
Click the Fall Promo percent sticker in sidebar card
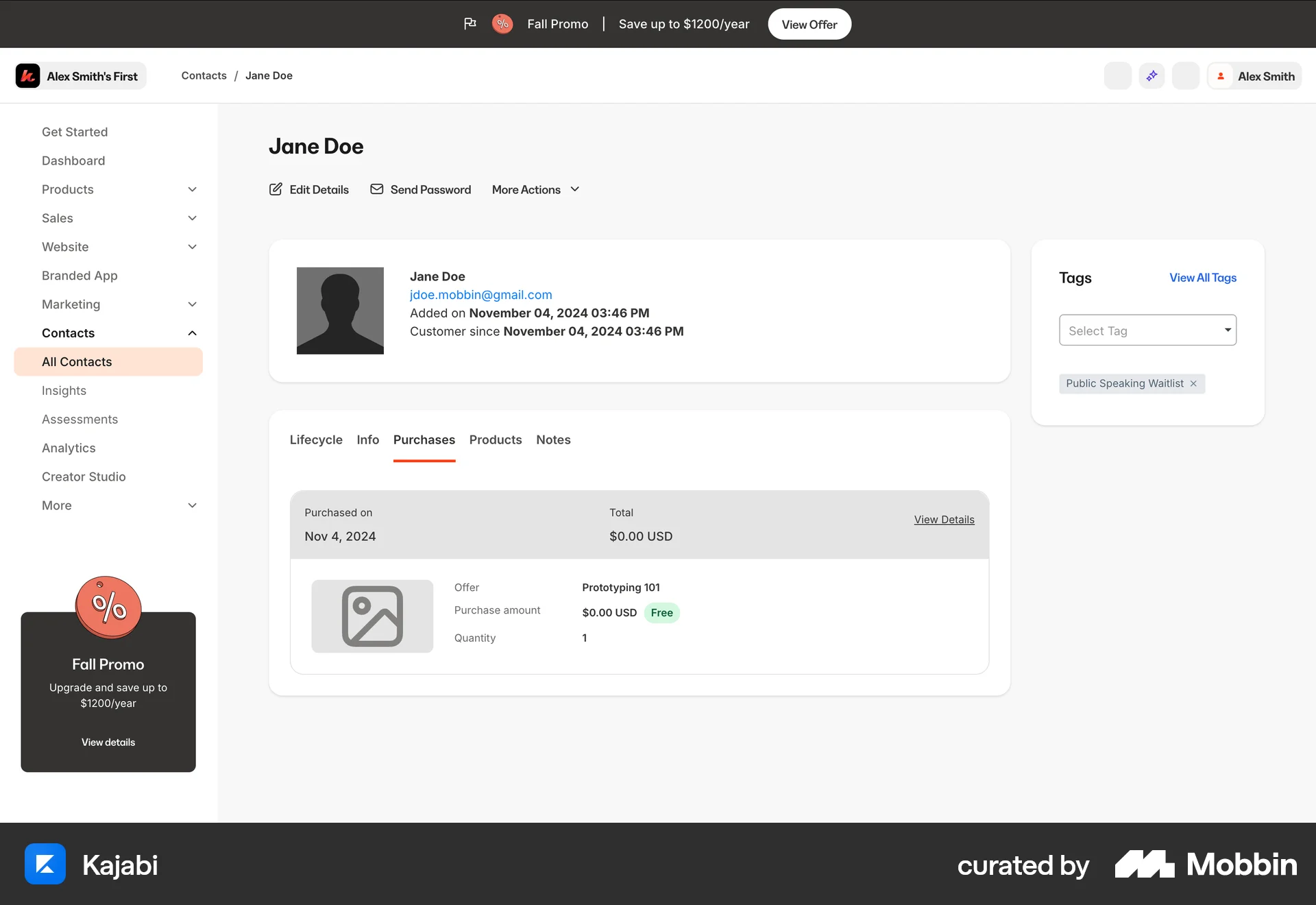click(108, 607)
